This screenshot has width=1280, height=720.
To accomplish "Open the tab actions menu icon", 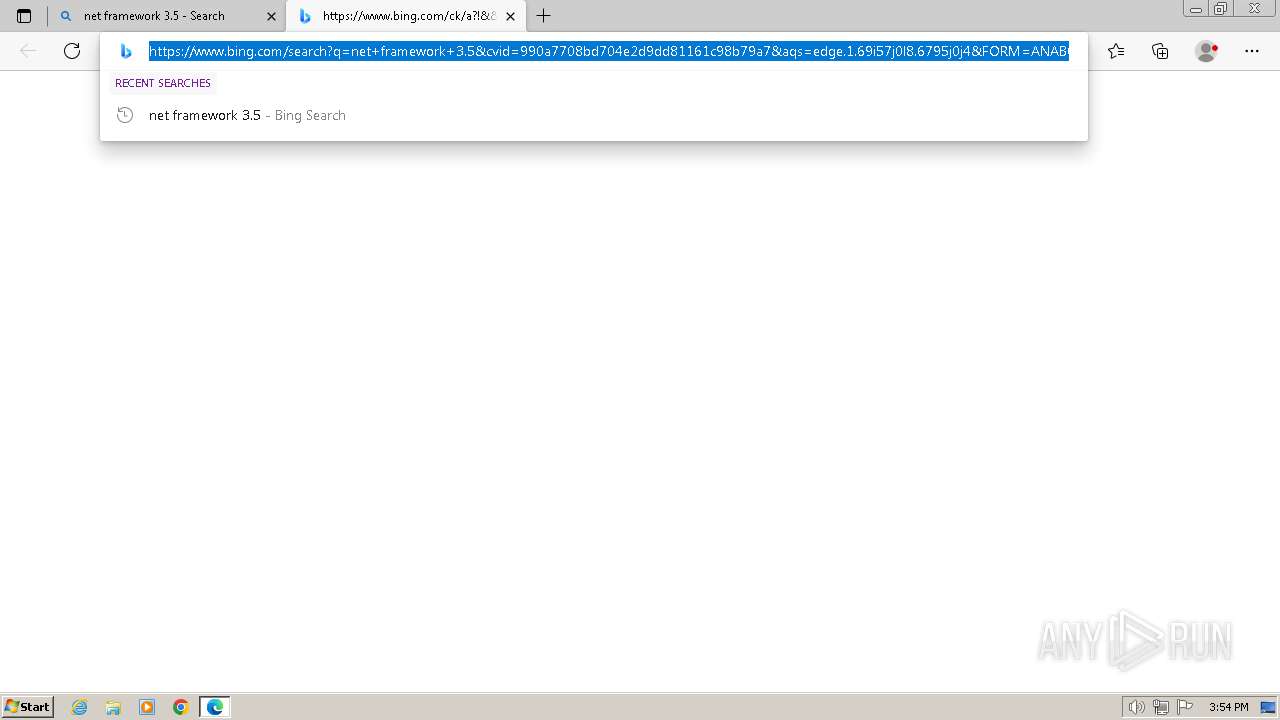I will (24, 16).
